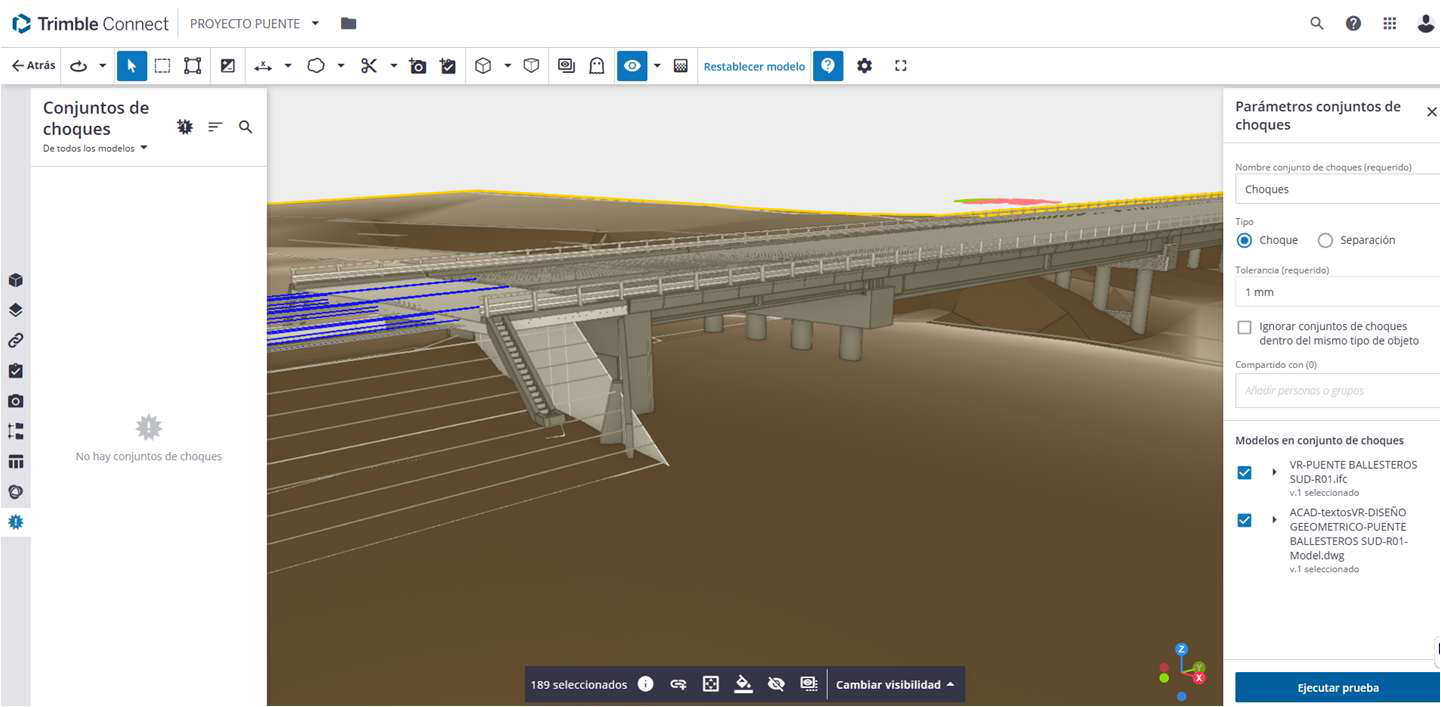The image size is (1441, 707).
Task: Check Ignorar conjuntos de choques checkbox
Action: 1244,327
